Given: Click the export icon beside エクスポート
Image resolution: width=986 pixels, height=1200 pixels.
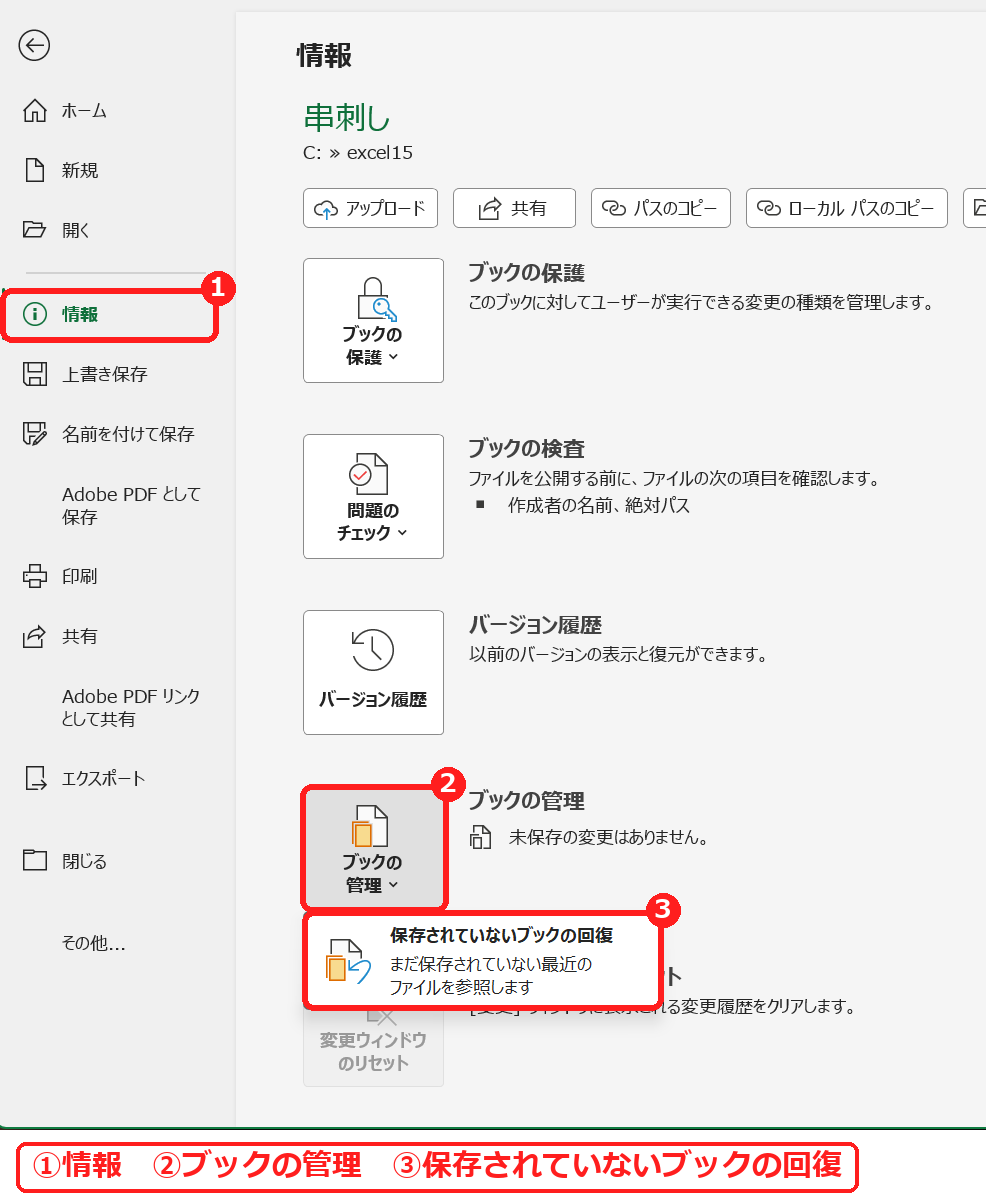Looking at the screenshot, I should (x=35, y=778).
